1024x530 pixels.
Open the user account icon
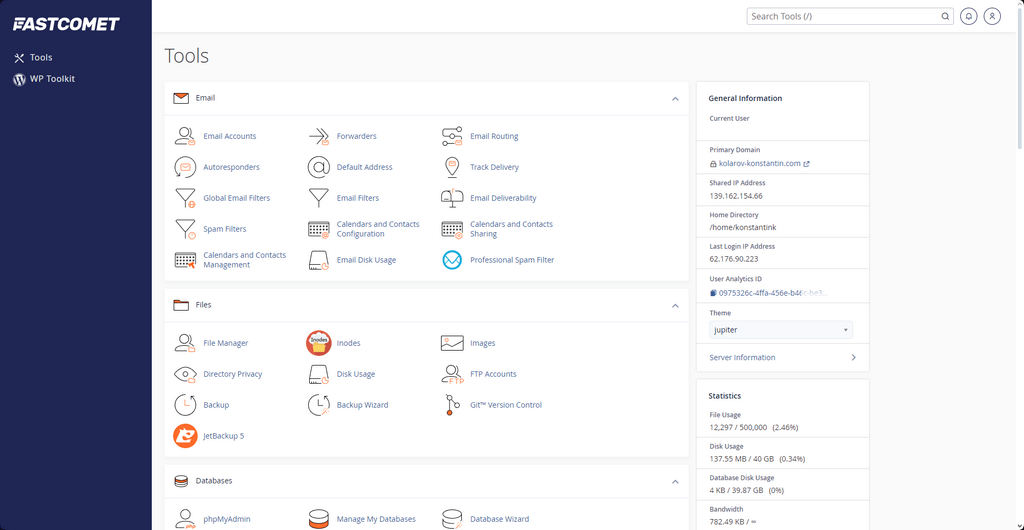pyautogui.click(x=992, y=16)
